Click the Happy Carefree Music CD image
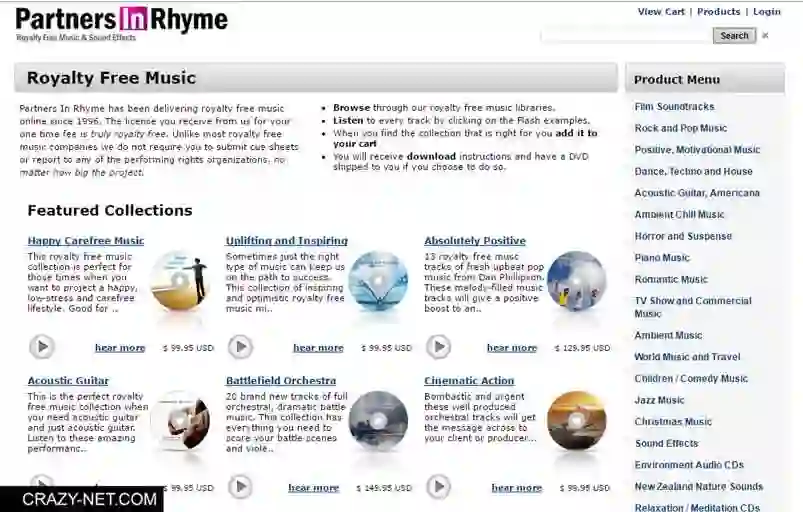 coord(180,281)
